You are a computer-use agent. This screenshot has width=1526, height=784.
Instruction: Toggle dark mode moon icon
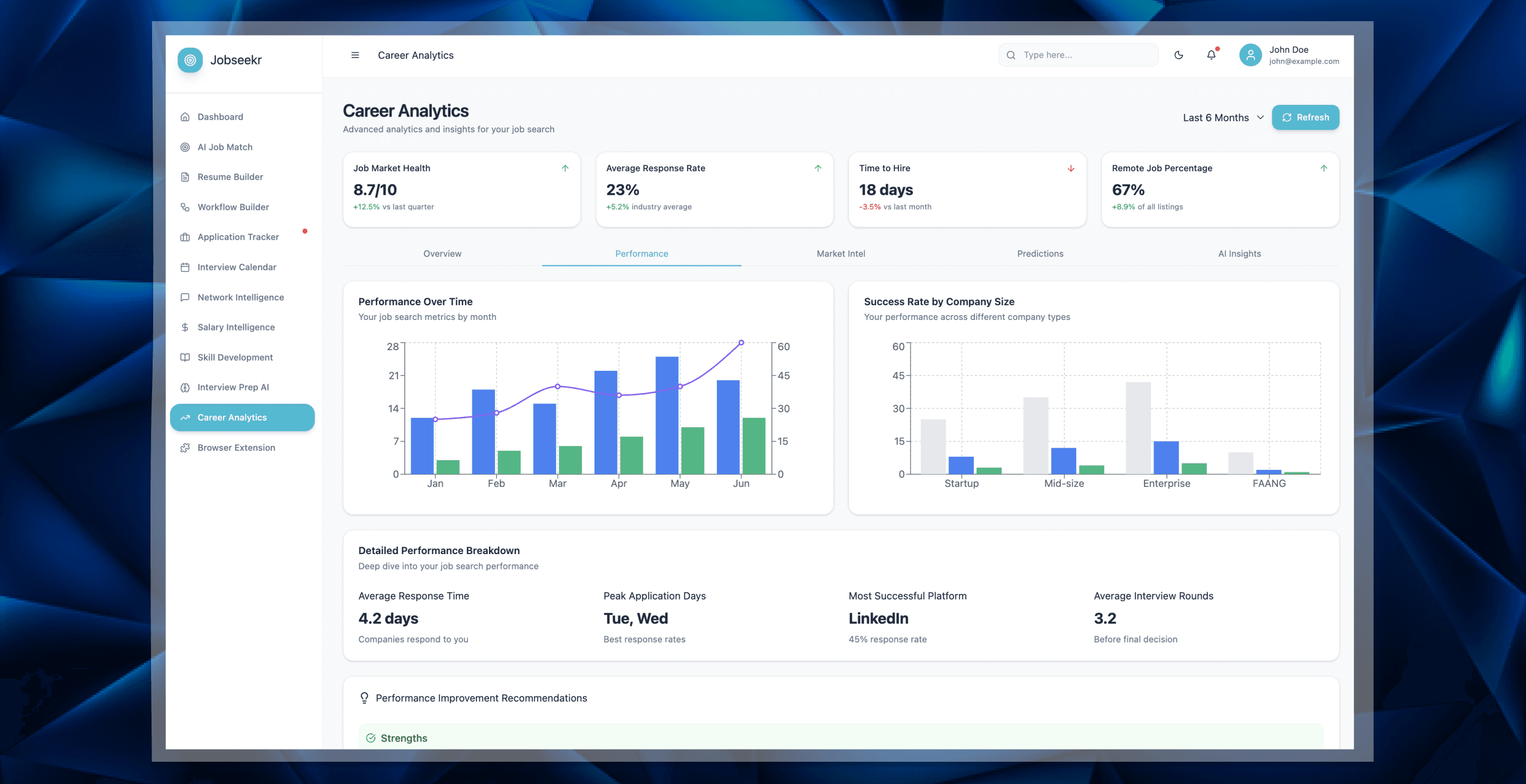(1178, 55)
